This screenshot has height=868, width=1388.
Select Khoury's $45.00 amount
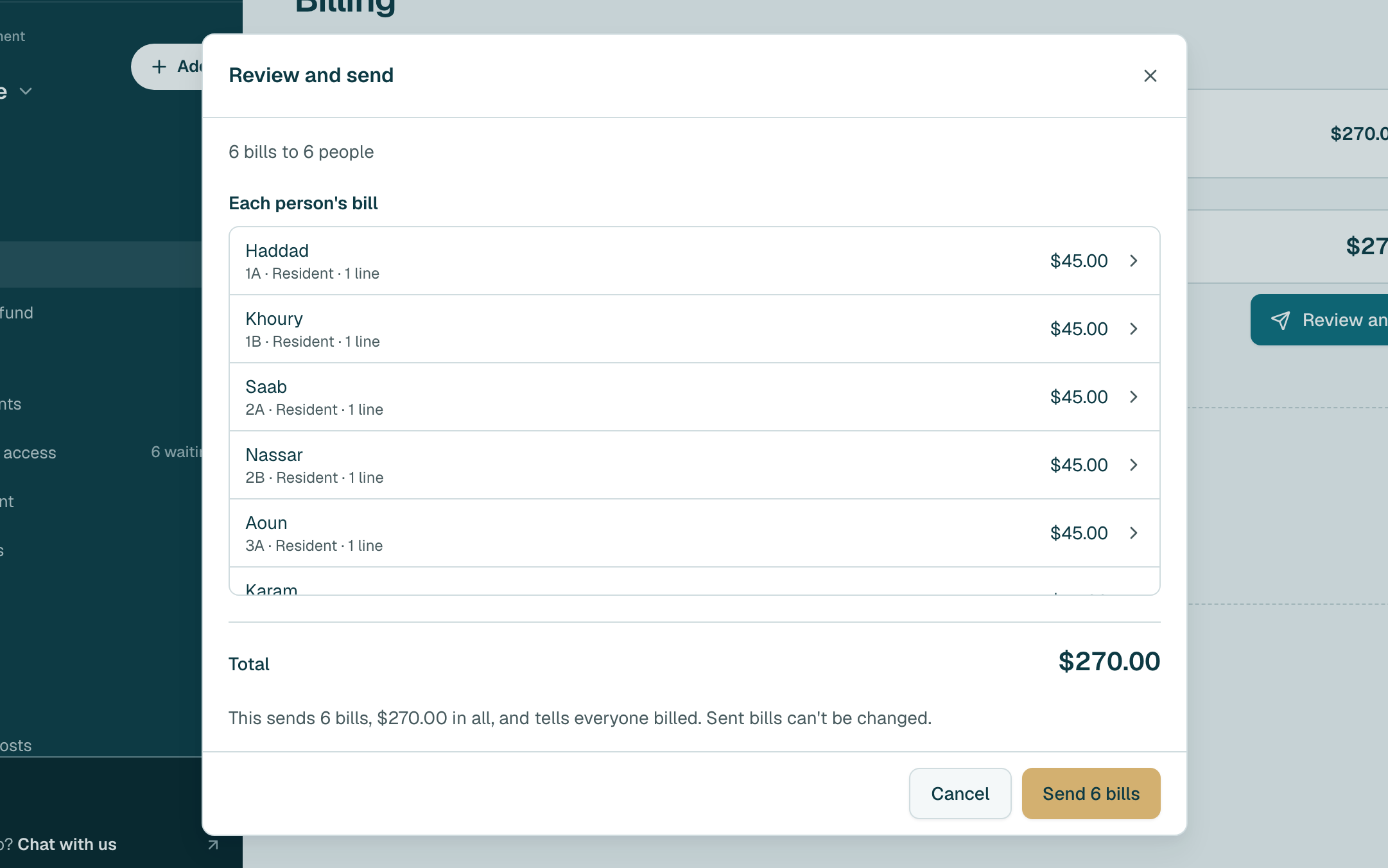[x=1079, y=329]
